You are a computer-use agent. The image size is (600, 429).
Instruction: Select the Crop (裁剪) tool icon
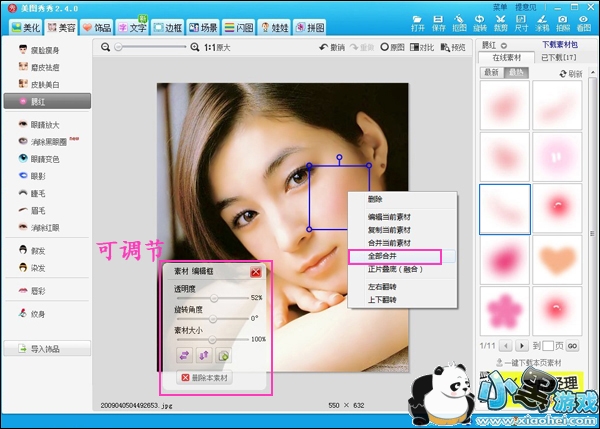502,21
